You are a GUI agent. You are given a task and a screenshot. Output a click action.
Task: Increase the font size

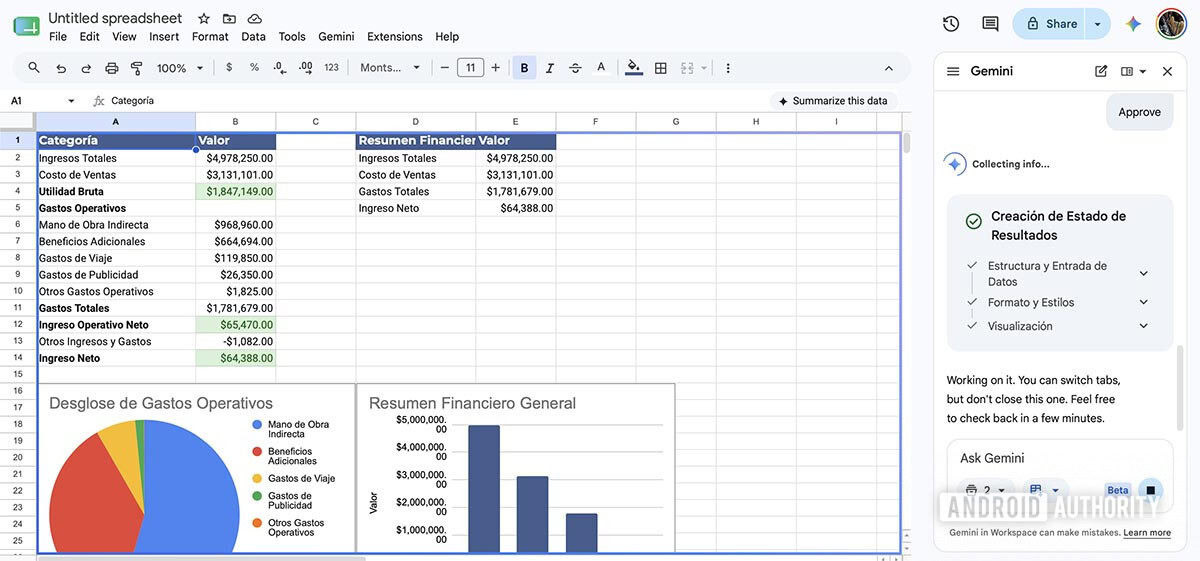(x=495, y=68)
